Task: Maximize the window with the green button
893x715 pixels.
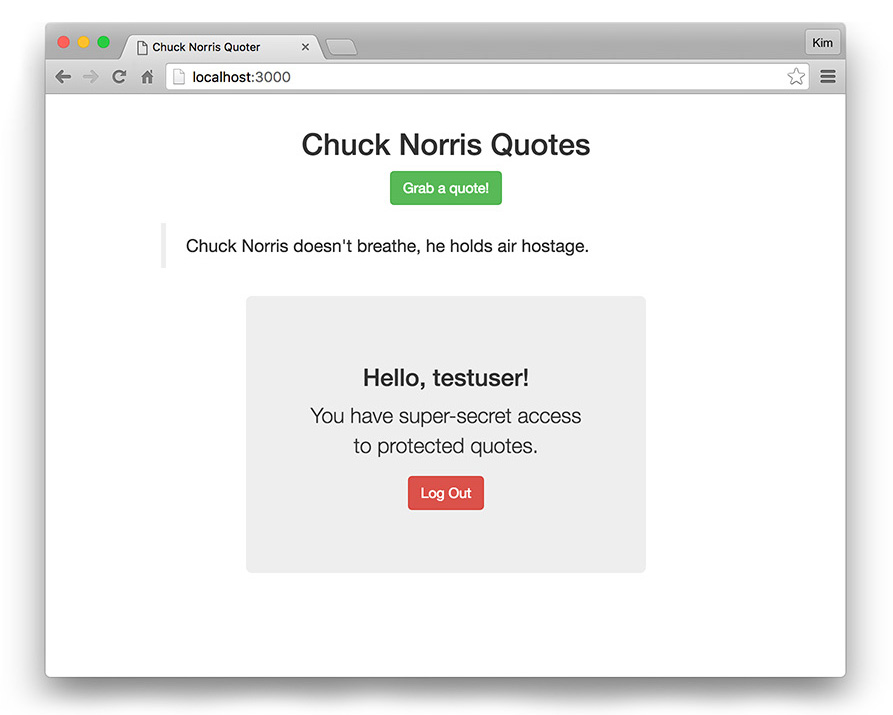Action: (104, 42)
